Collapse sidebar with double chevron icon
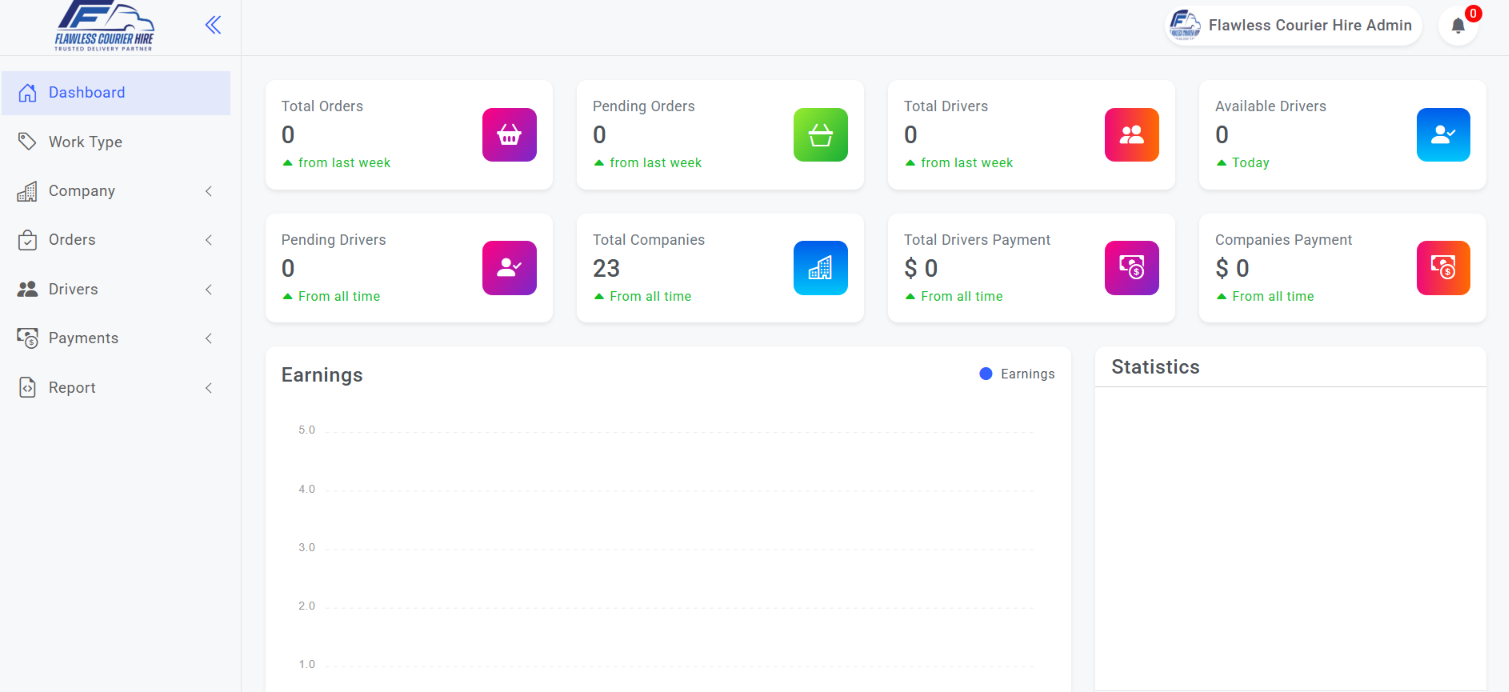Screen dimensions: 1509x692 213,25
